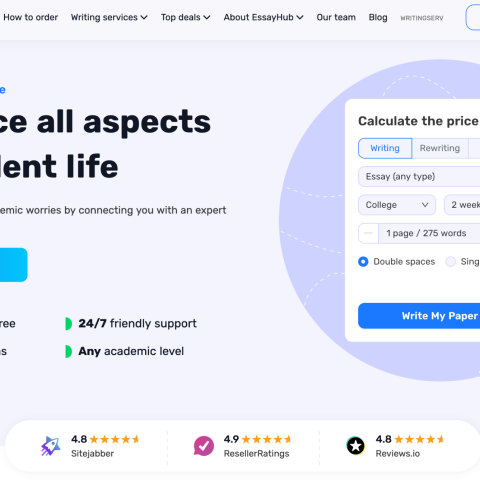
Task: Open the Top deals dropdown
Action: click(x=185, y=17)
